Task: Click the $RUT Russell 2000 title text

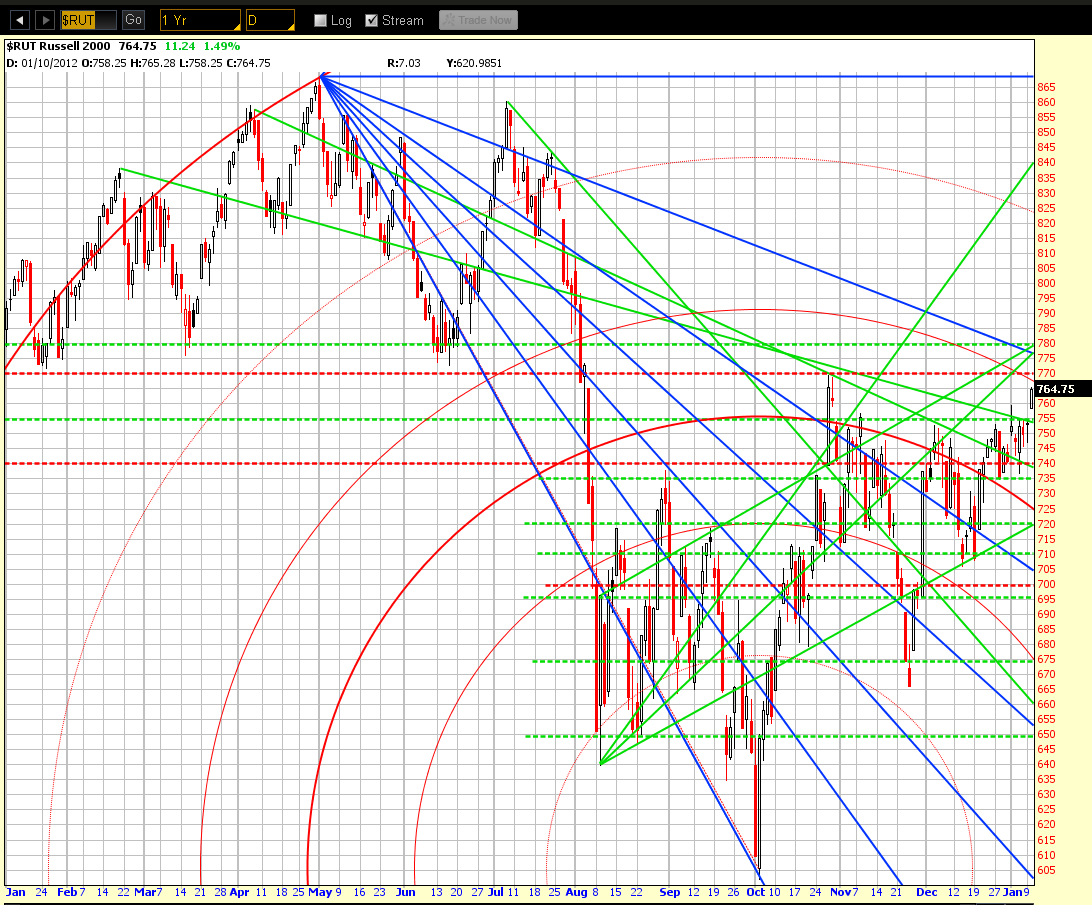Action: pos(58,46)
